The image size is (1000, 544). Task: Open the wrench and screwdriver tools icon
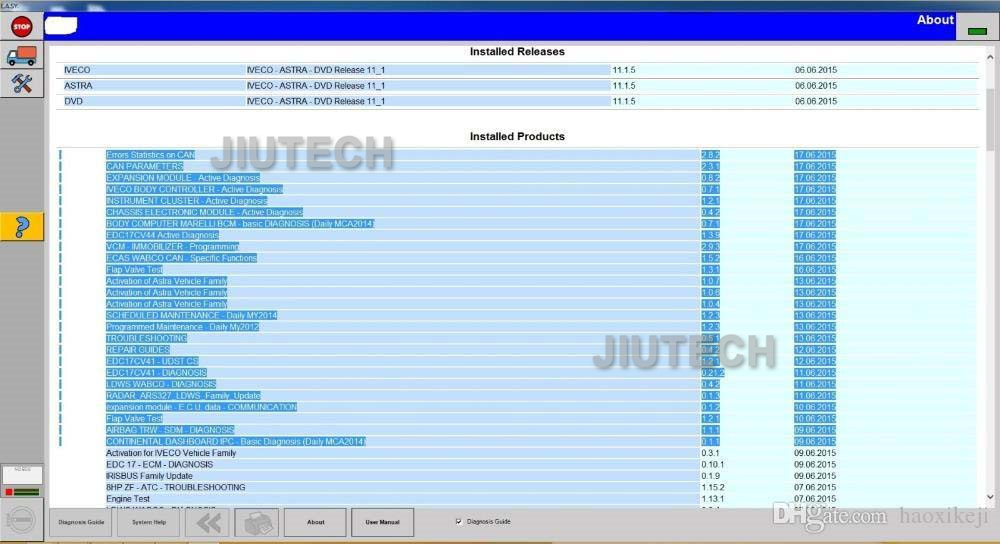(x=22, y=84)
